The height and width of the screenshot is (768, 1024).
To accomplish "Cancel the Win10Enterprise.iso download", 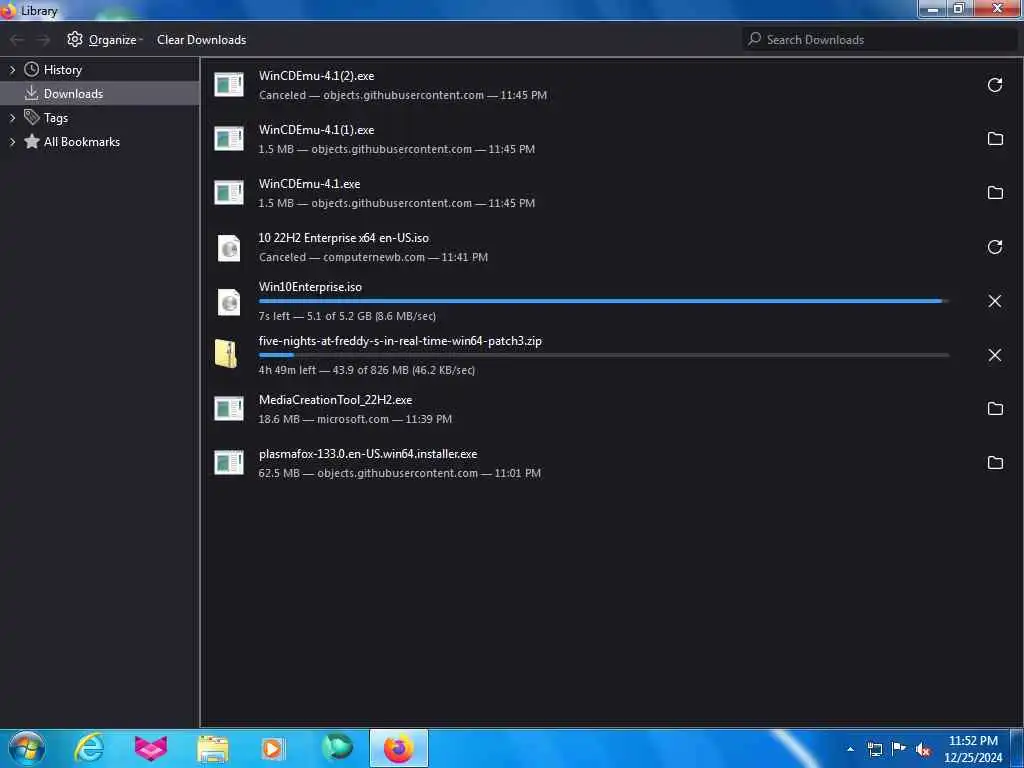I will coord(995,301).
